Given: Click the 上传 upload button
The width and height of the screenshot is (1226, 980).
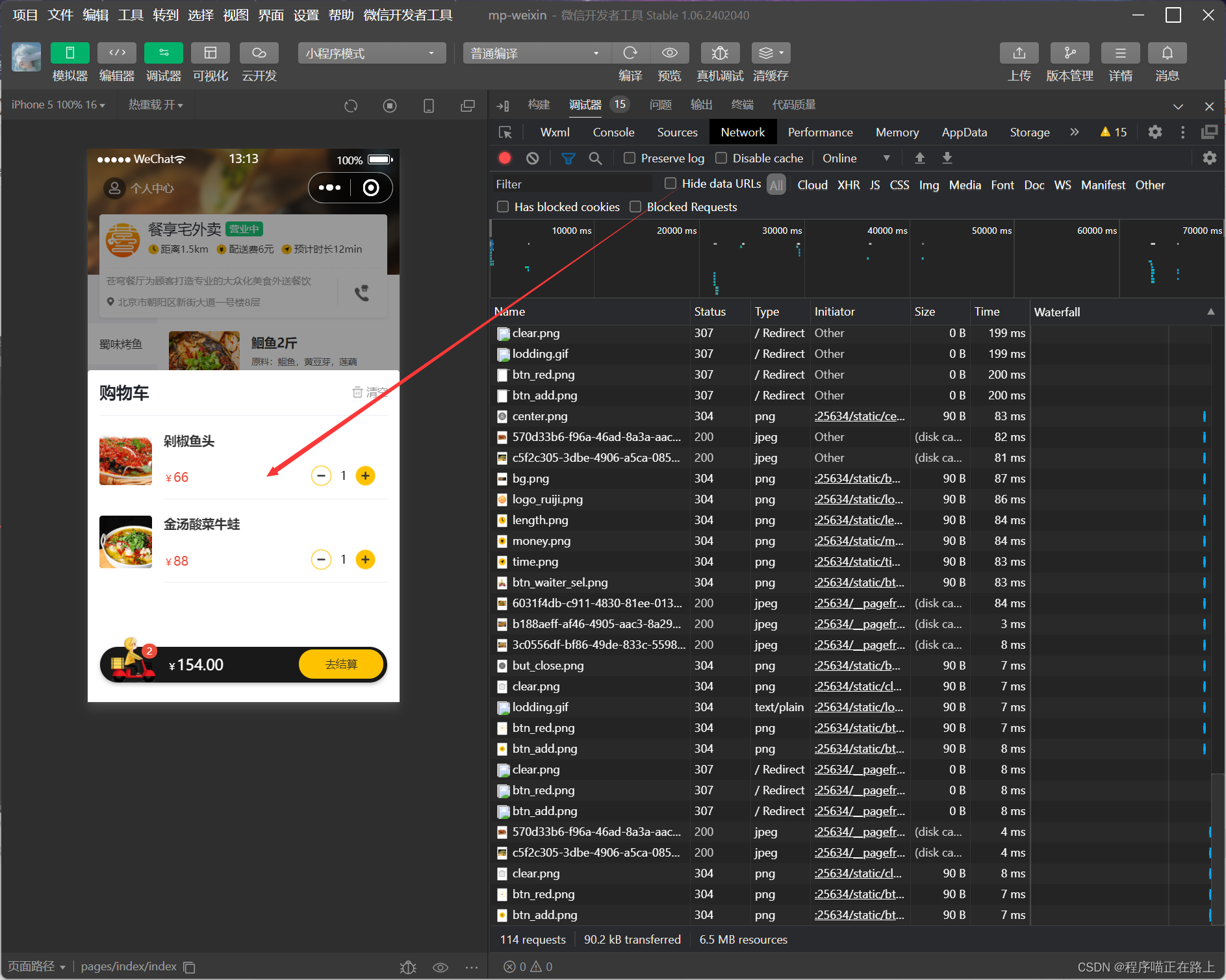Looking at the screenshot, I should (1019, 53).
